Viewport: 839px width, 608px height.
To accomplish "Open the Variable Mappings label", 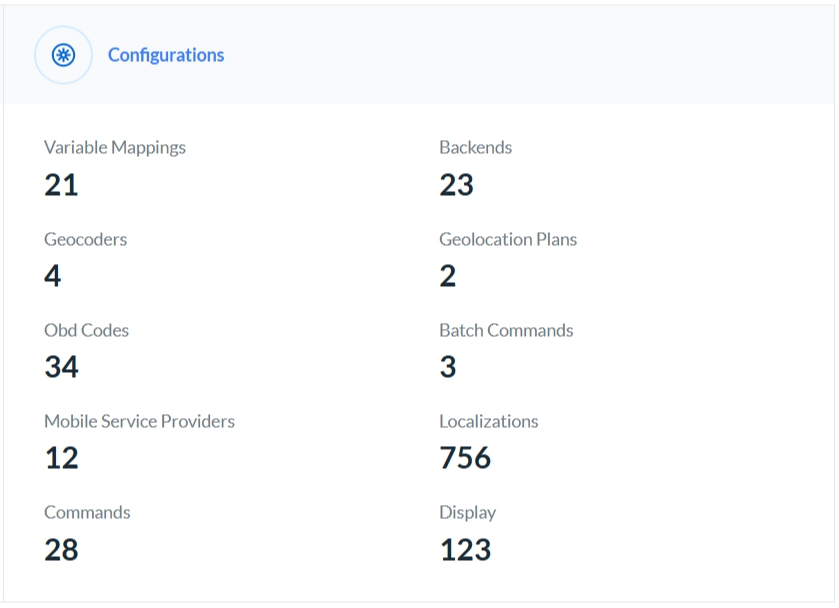I will coord(115,147).
